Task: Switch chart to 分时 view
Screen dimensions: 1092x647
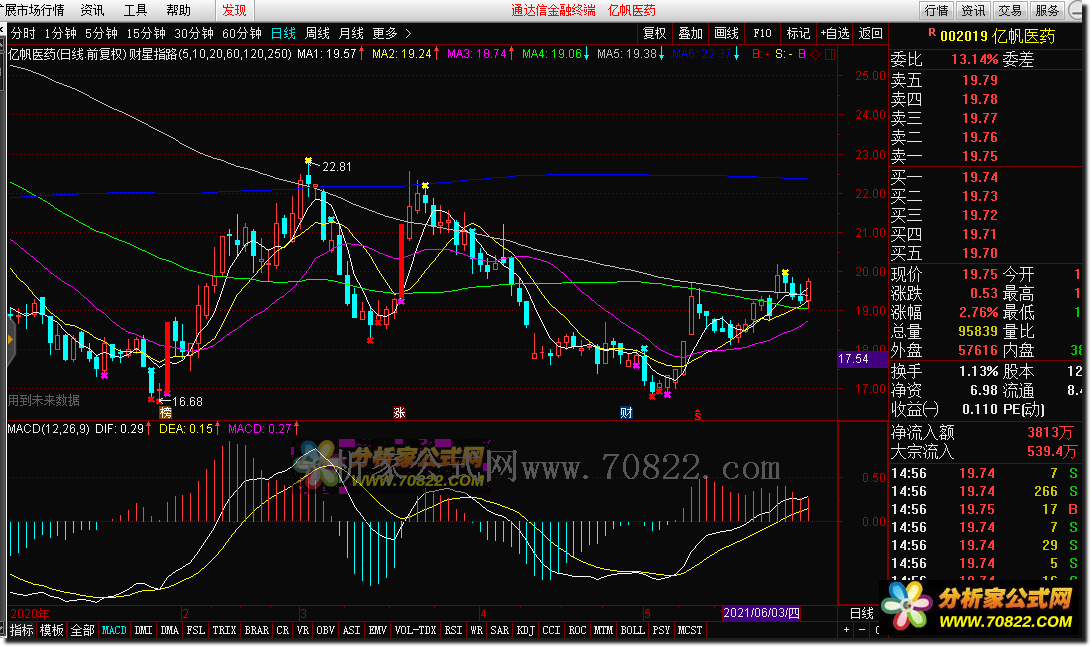Action: point(23,33)
